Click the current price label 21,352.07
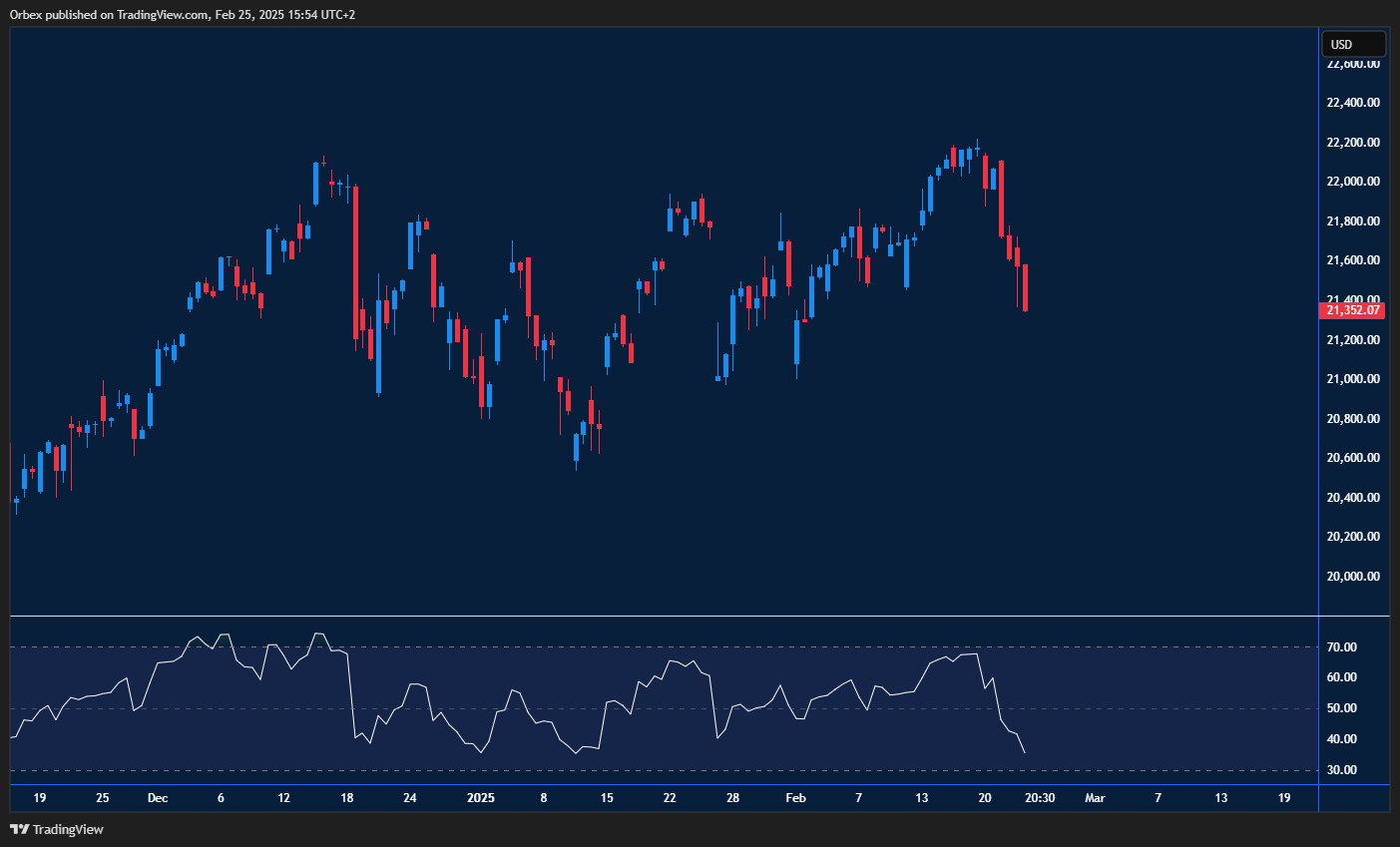Screen dimensions: 1400x847 (1353, 310)
